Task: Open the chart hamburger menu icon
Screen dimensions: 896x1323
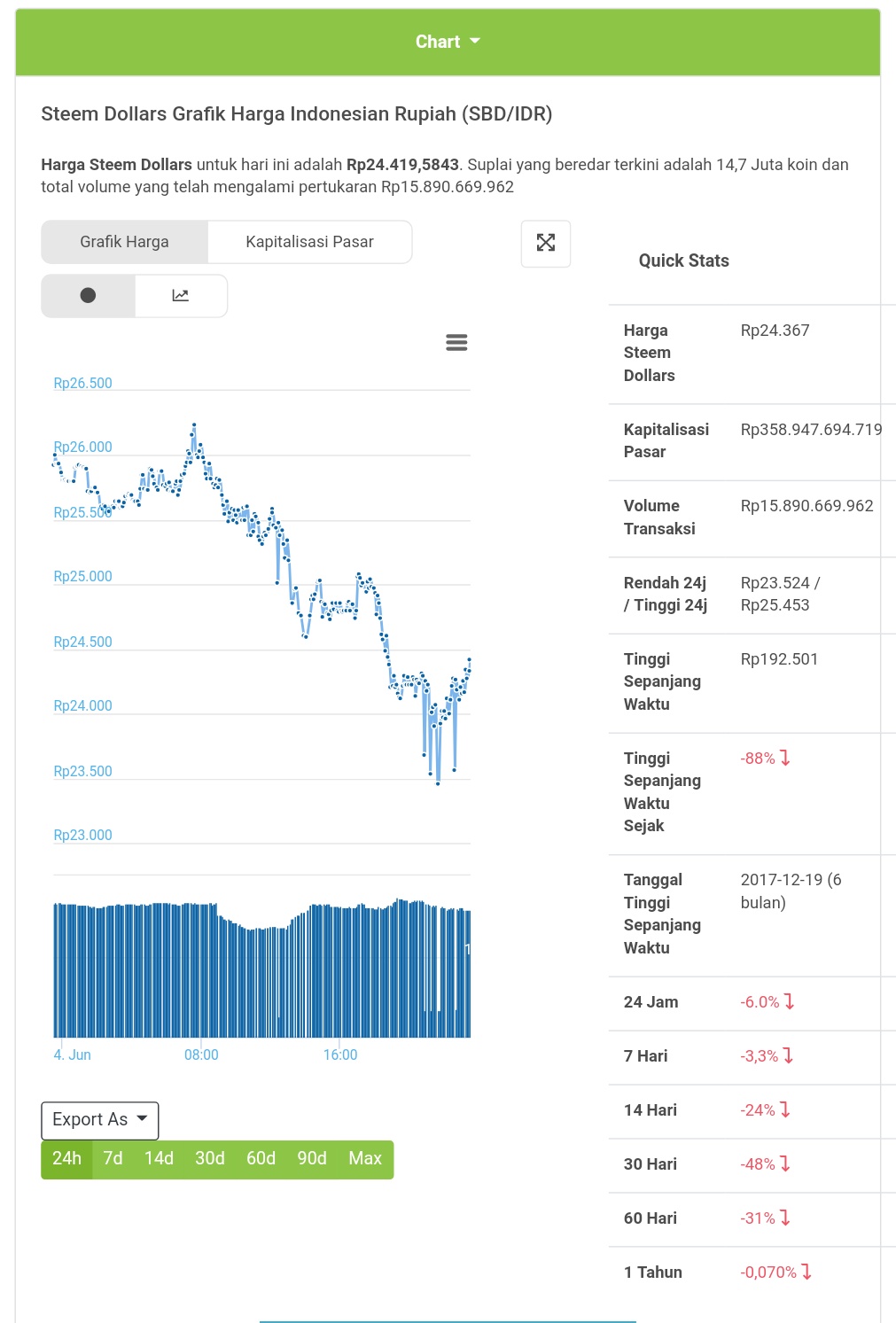Action: pyautogui.click(x=456, y=343)
